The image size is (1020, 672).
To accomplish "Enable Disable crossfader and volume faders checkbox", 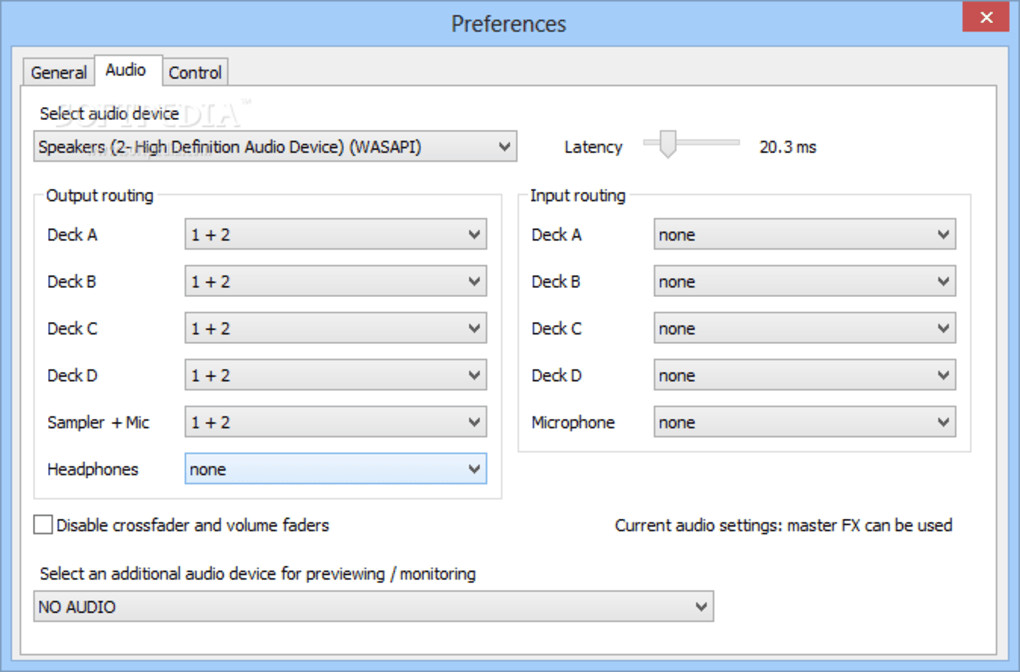I will pyautogui.click(x=43, y=525).
